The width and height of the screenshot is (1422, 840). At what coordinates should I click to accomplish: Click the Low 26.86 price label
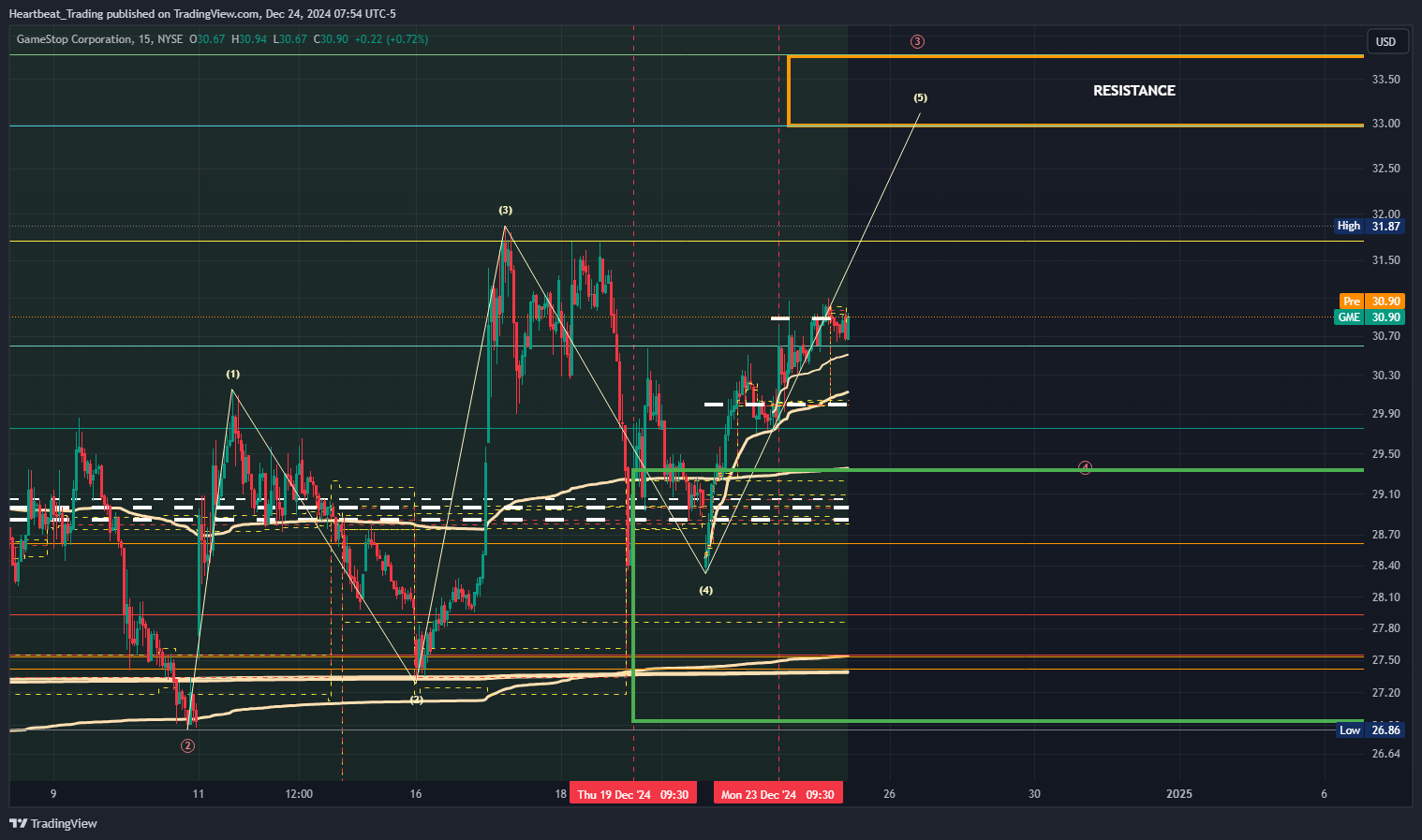[x=1370, y=730]
